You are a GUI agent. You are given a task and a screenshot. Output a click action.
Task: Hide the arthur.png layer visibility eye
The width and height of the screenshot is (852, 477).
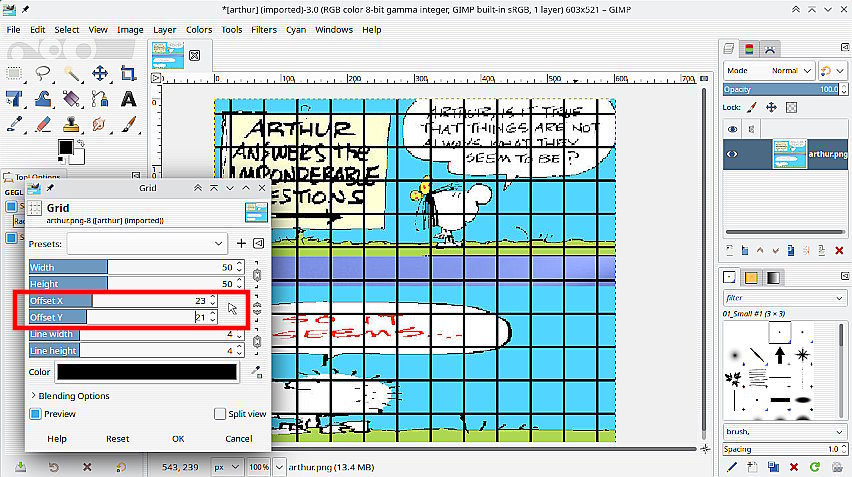click(732, 154)
